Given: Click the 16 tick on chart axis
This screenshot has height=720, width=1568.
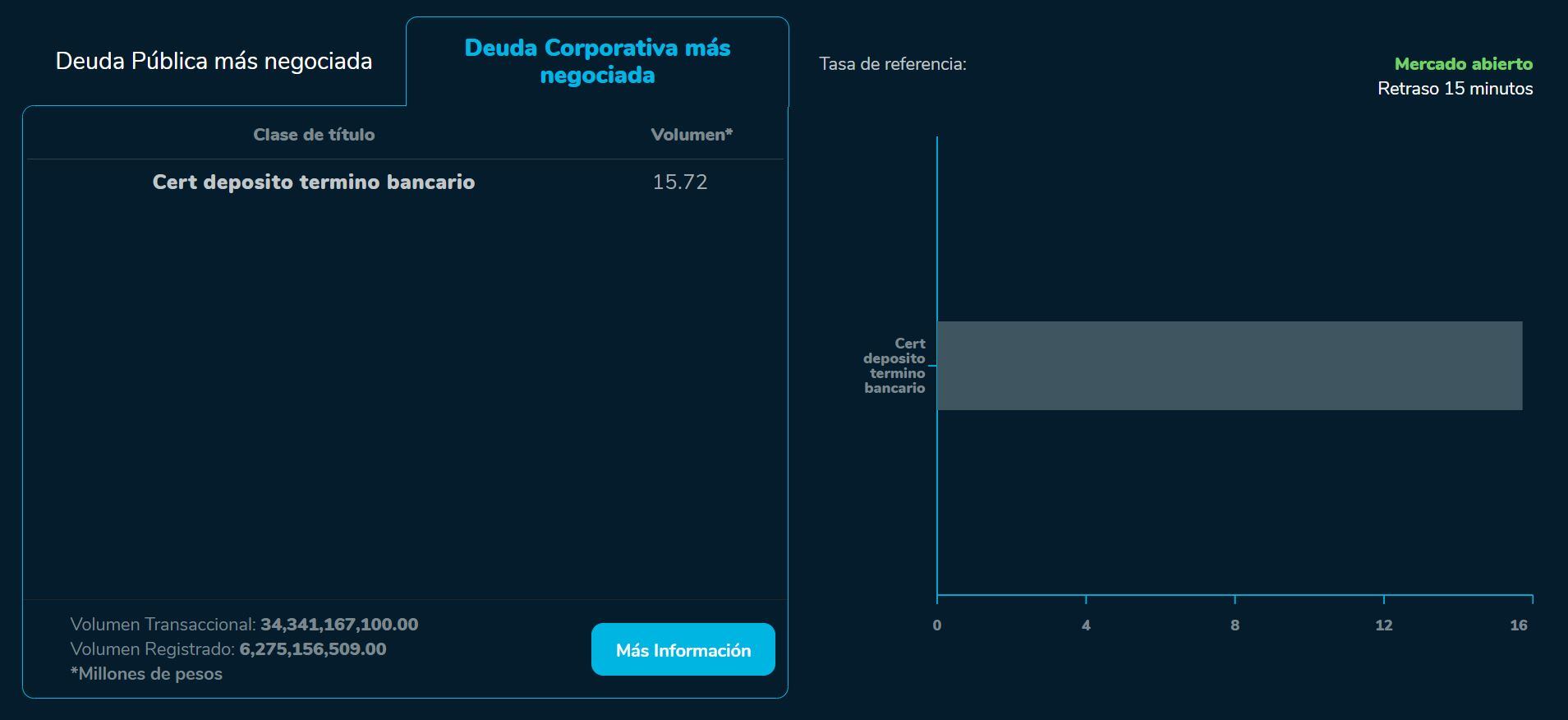Looking at the screenshot, I should [1519, 625].
